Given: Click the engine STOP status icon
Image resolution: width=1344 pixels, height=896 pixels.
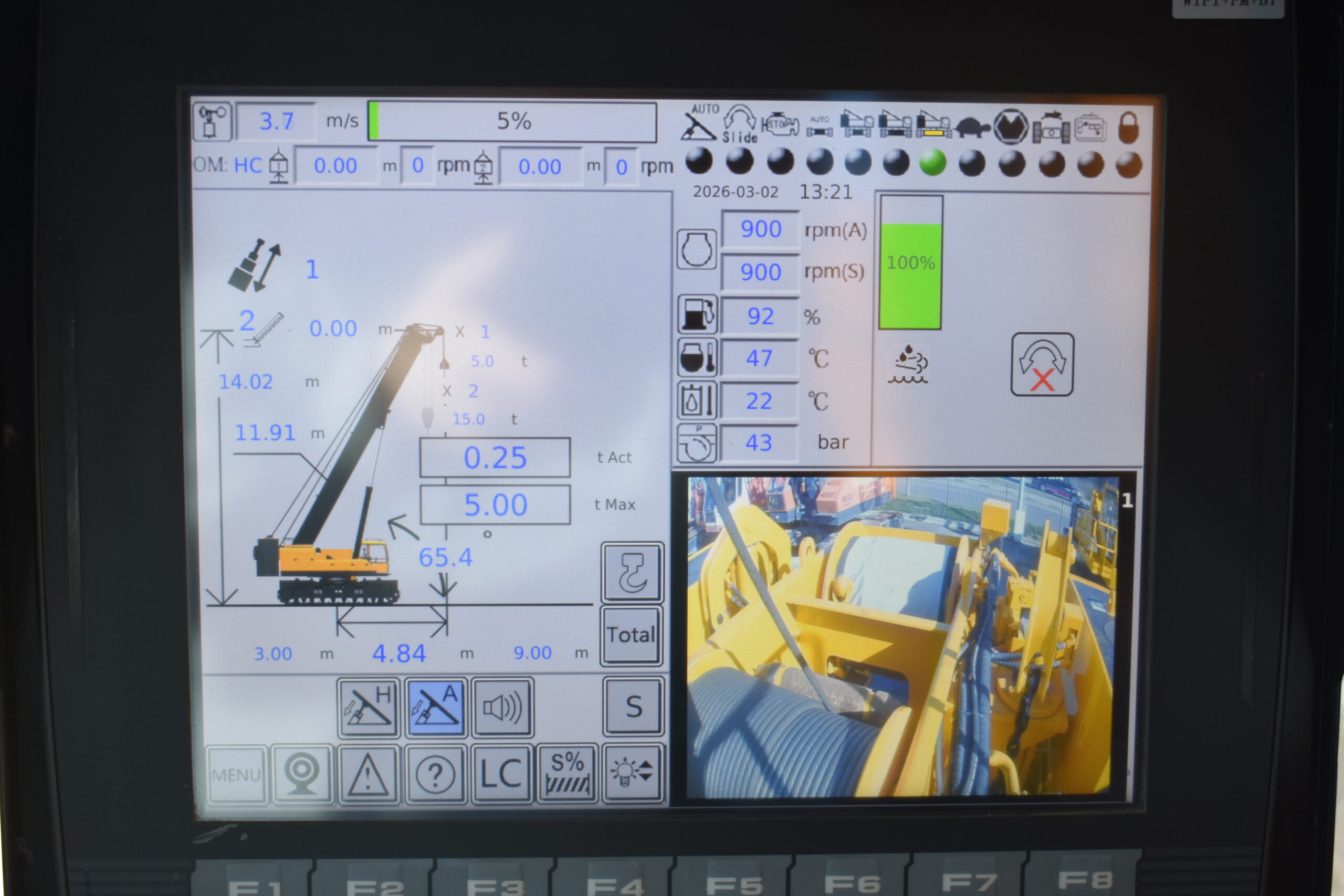Looking at the screenshot, I should [780, 124].
